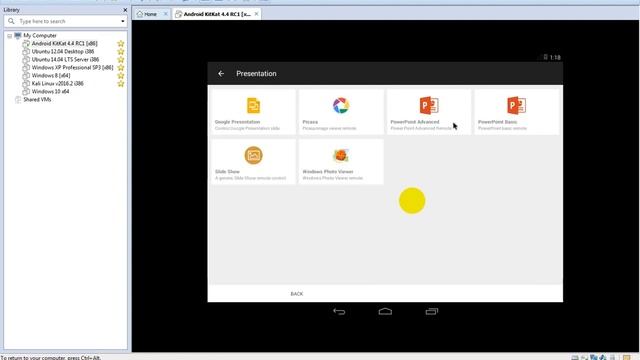Toggle favorite star for Kali Linux v2016.2
The image size is (640, 360).
(121, 83)
